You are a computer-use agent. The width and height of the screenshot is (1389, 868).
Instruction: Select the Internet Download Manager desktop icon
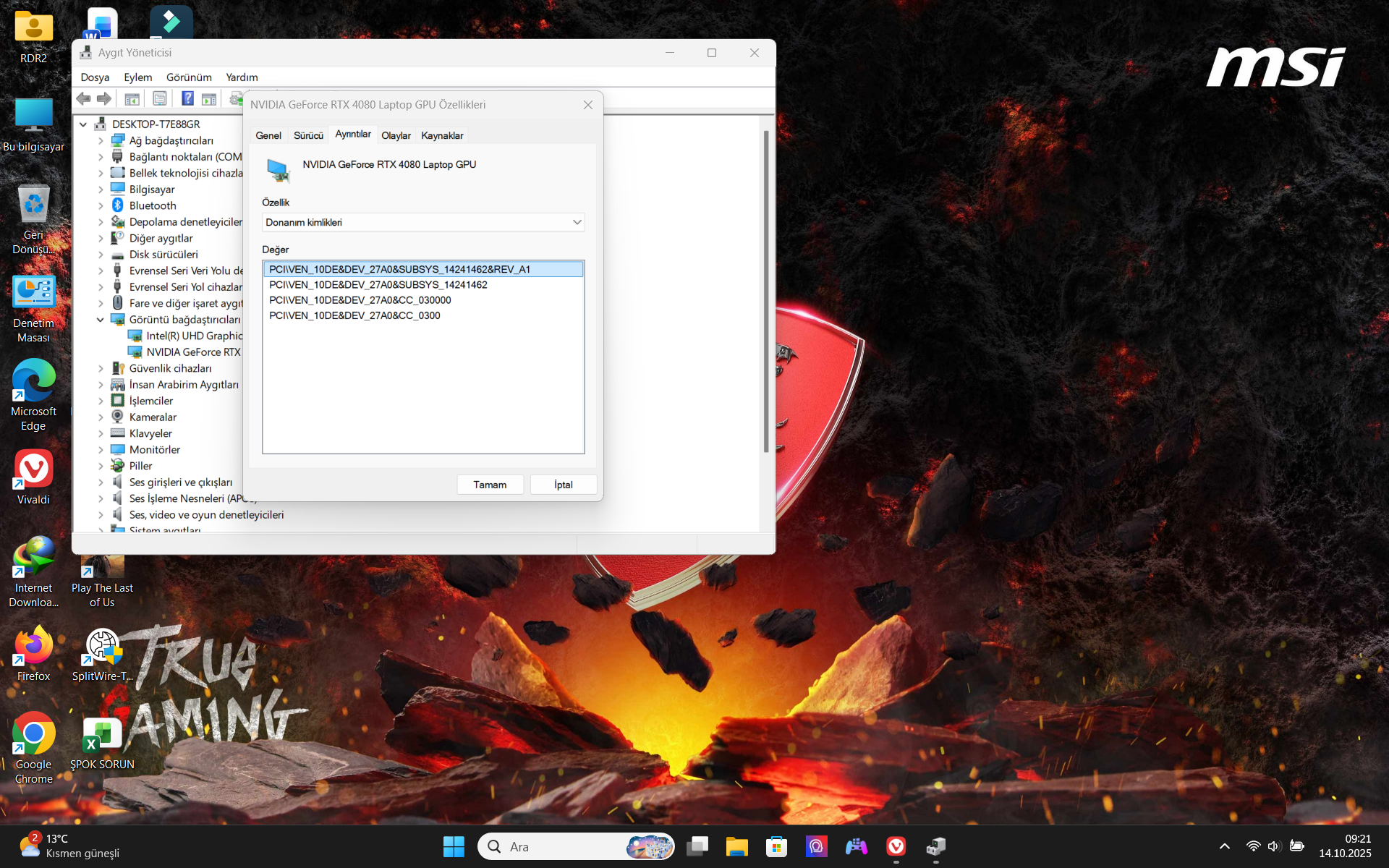(x=33, y=572)
